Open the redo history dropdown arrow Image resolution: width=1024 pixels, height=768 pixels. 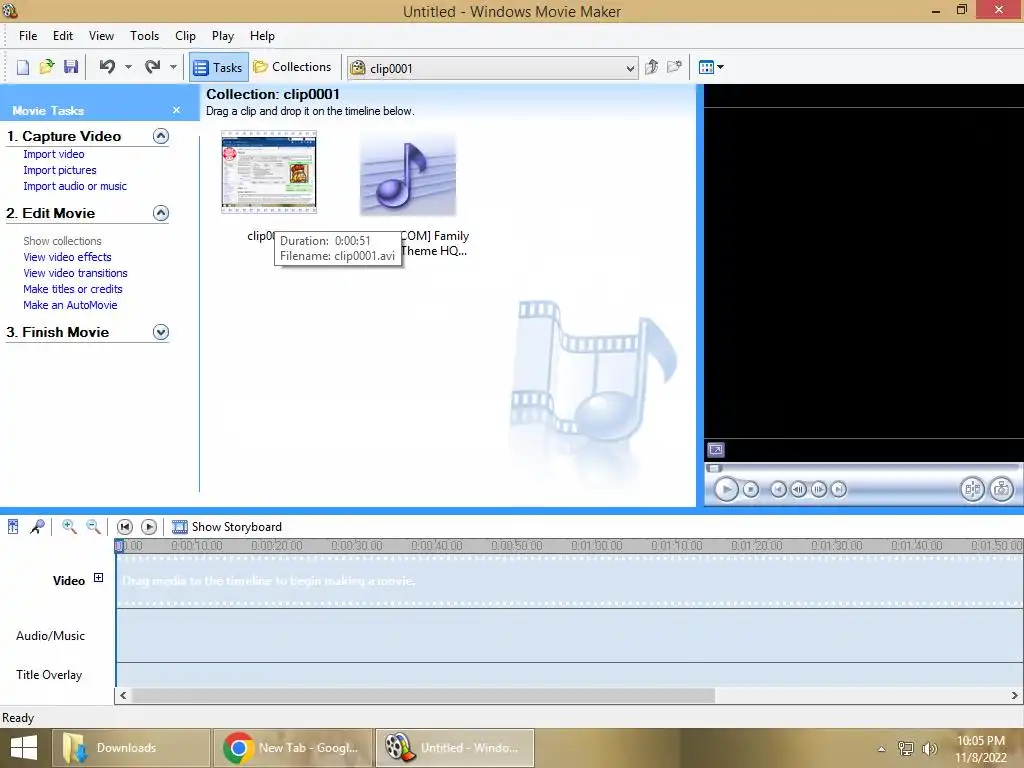point(173,67)
